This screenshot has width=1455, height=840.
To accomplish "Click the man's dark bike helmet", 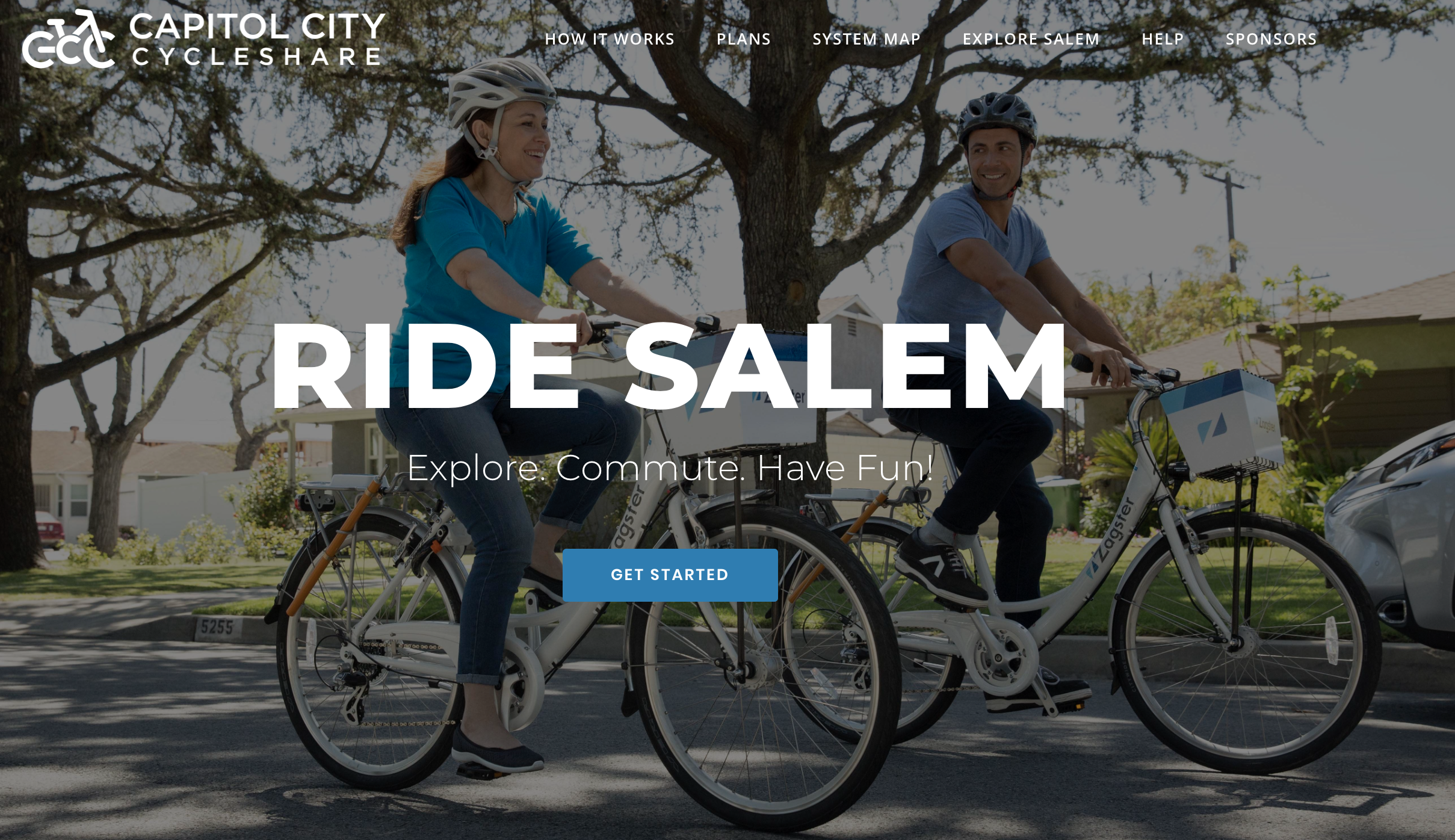I will (997, 118).
